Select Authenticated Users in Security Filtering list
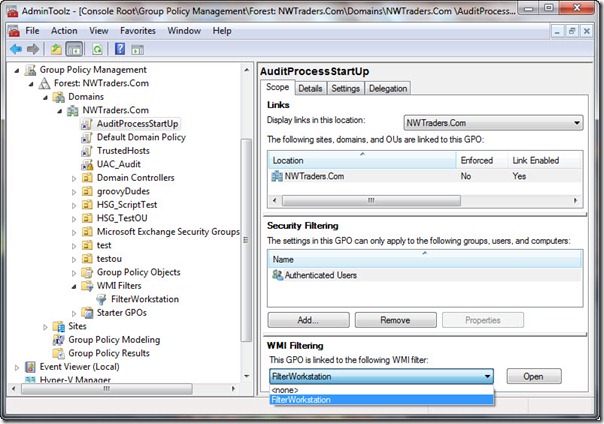The image size is (604, 424). (x=316, y=274)
